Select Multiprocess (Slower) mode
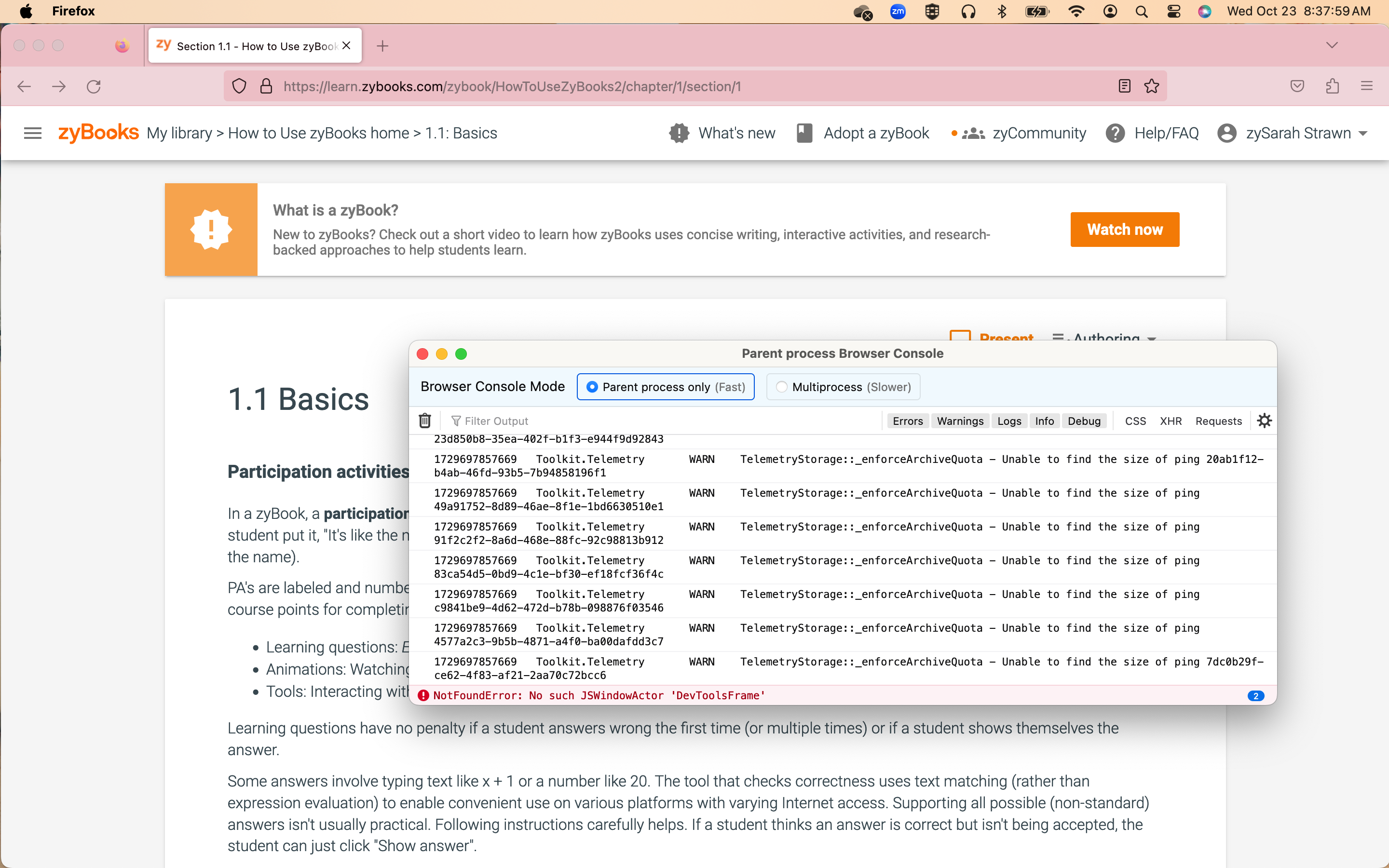The width and height of the screenshot is (1389, 868). 843,387
